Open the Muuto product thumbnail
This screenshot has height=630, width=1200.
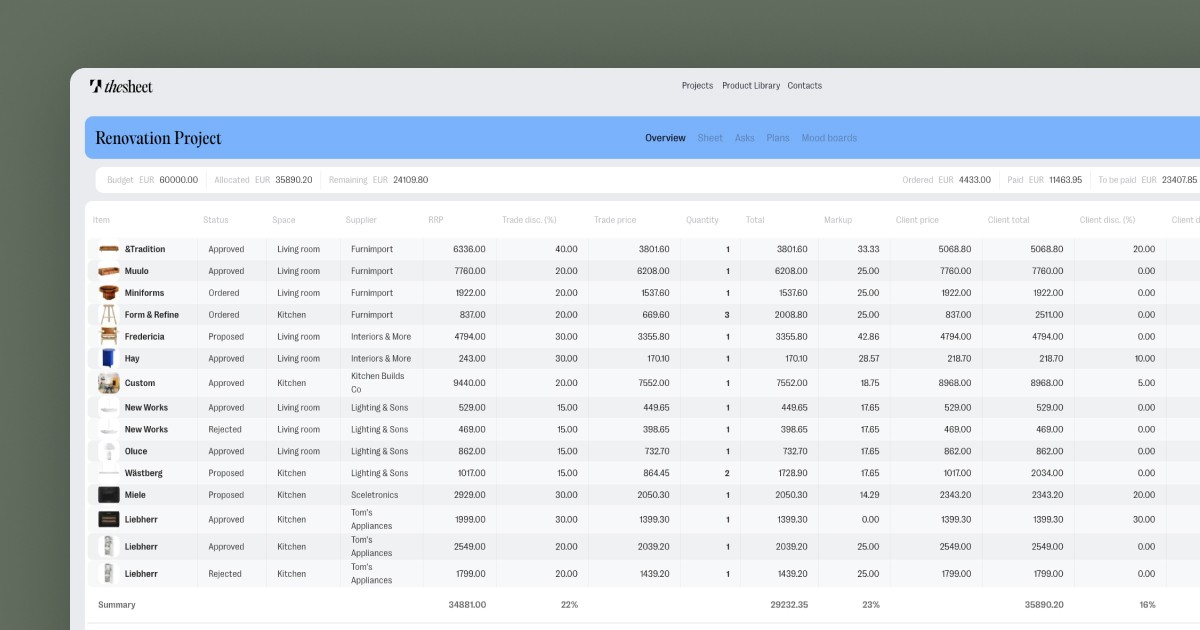(x=109, y=271)
